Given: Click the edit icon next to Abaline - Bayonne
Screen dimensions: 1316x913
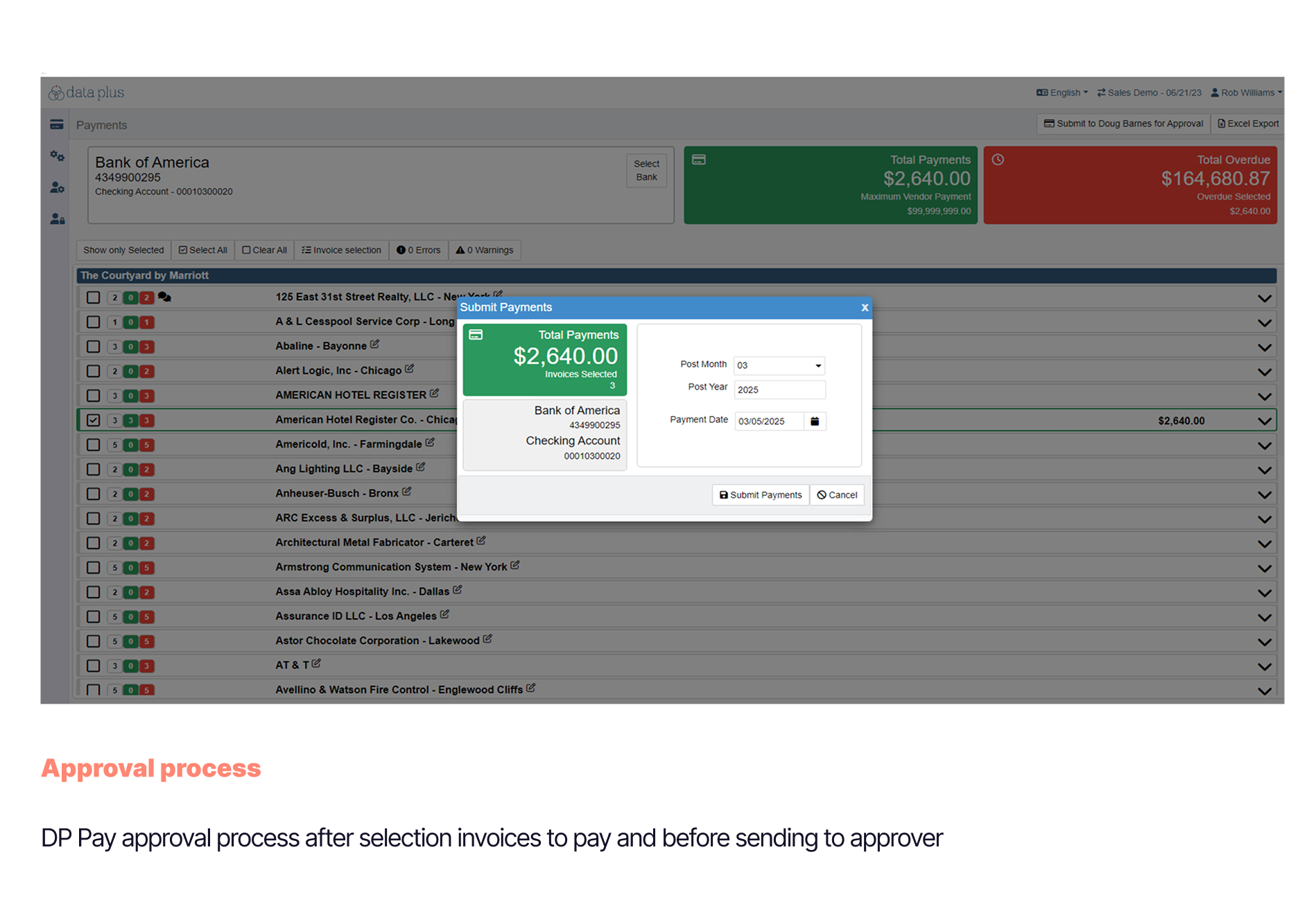Looking at the screenshot, I should [374, 344].
